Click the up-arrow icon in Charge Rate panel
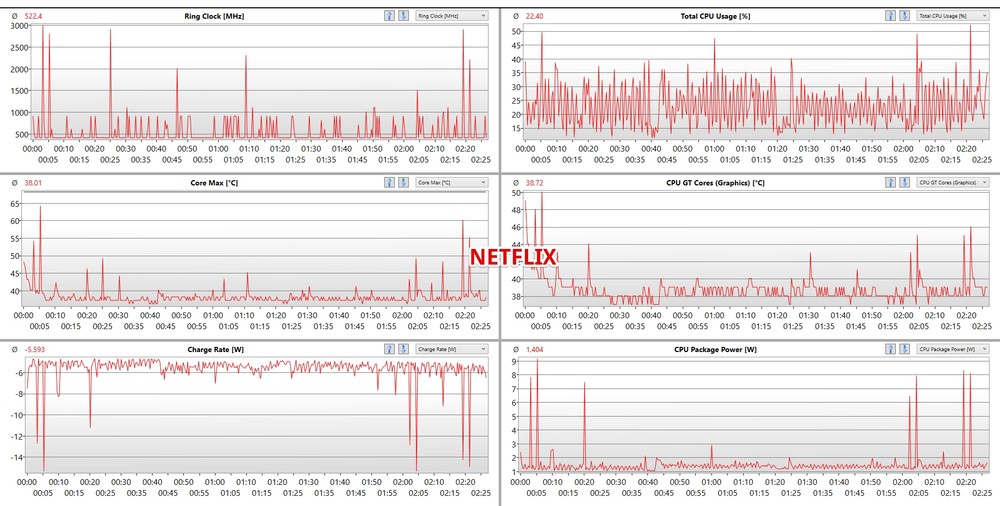Image resolution: width=1000 pixels, height=506 pixels. coord(389,348)
